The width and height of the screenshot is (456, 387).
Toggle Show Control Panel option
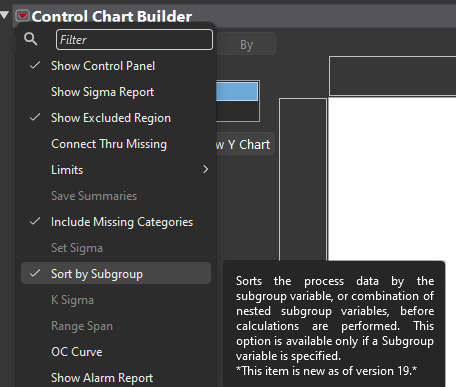coord(116,66)
